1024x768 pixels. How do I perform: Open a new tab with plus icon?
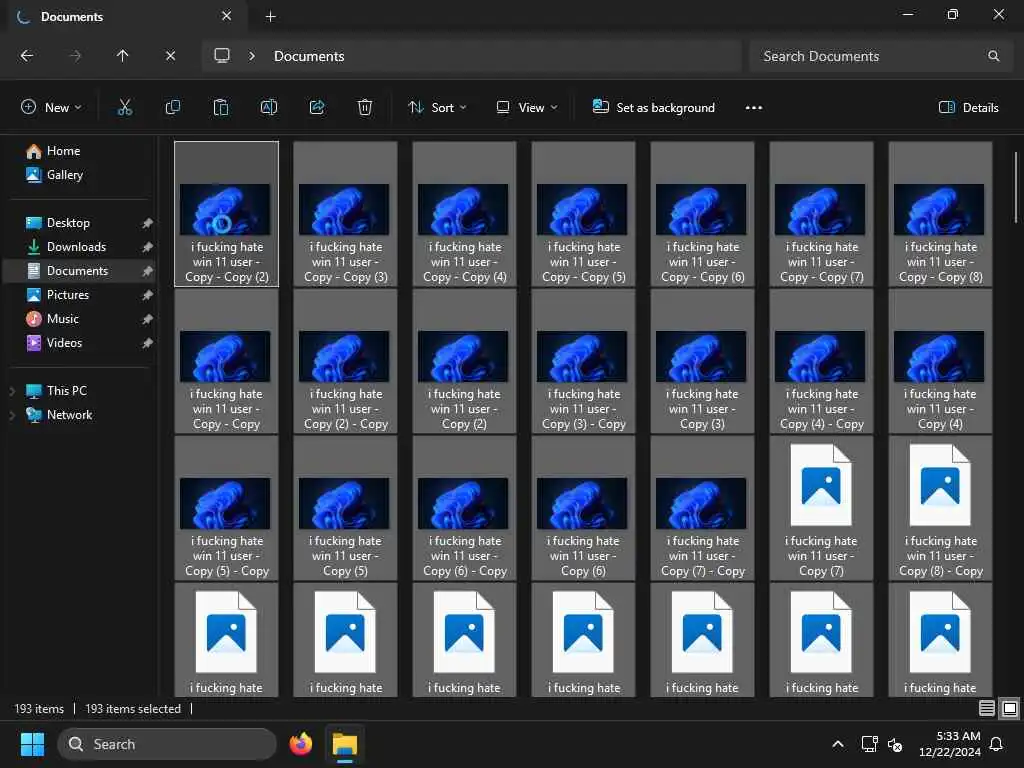(x=270, y=17)
